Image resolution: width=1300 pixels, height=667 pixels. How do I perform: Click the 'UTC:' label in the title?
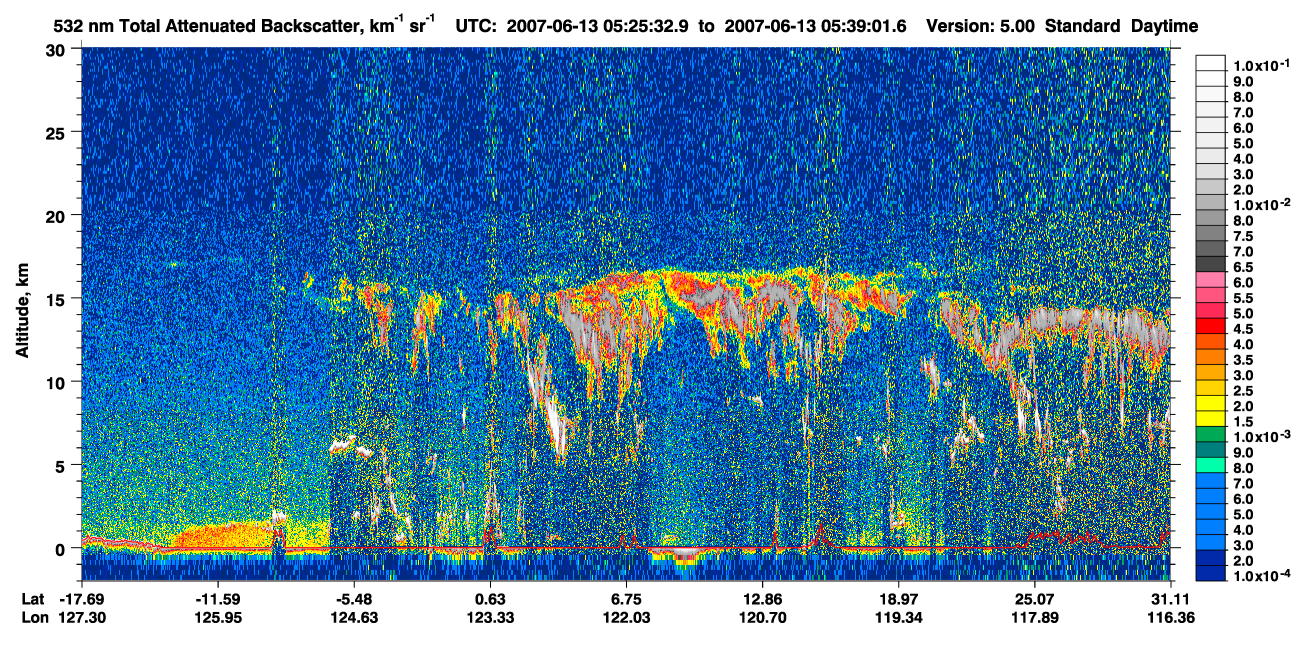coord(476,27)
